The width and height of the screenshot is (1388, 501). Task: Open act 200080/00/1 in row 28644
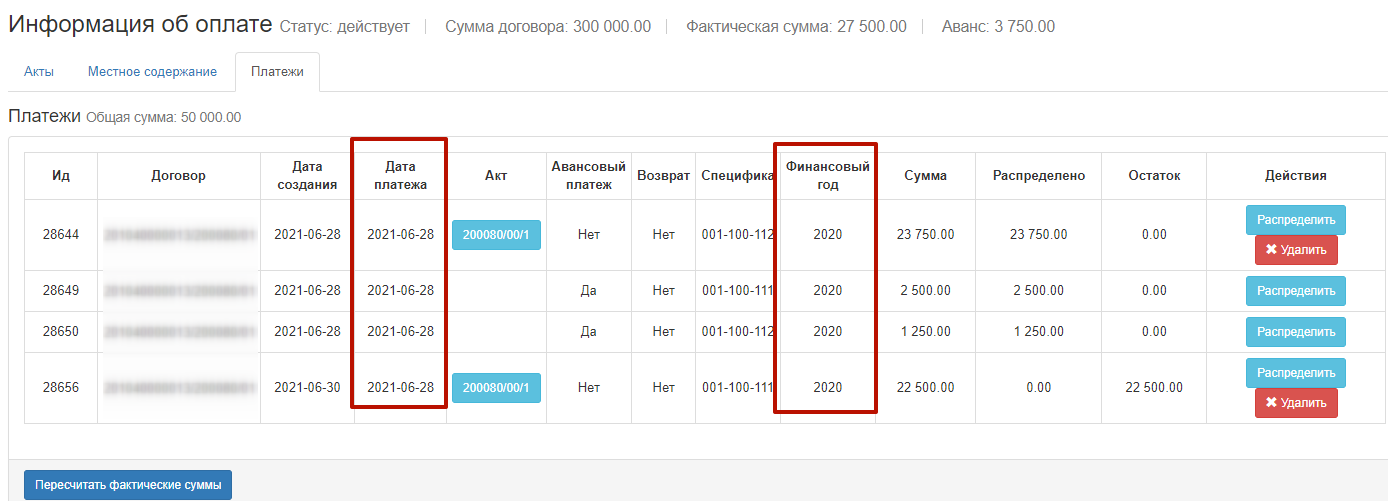(x=496, y=235)
